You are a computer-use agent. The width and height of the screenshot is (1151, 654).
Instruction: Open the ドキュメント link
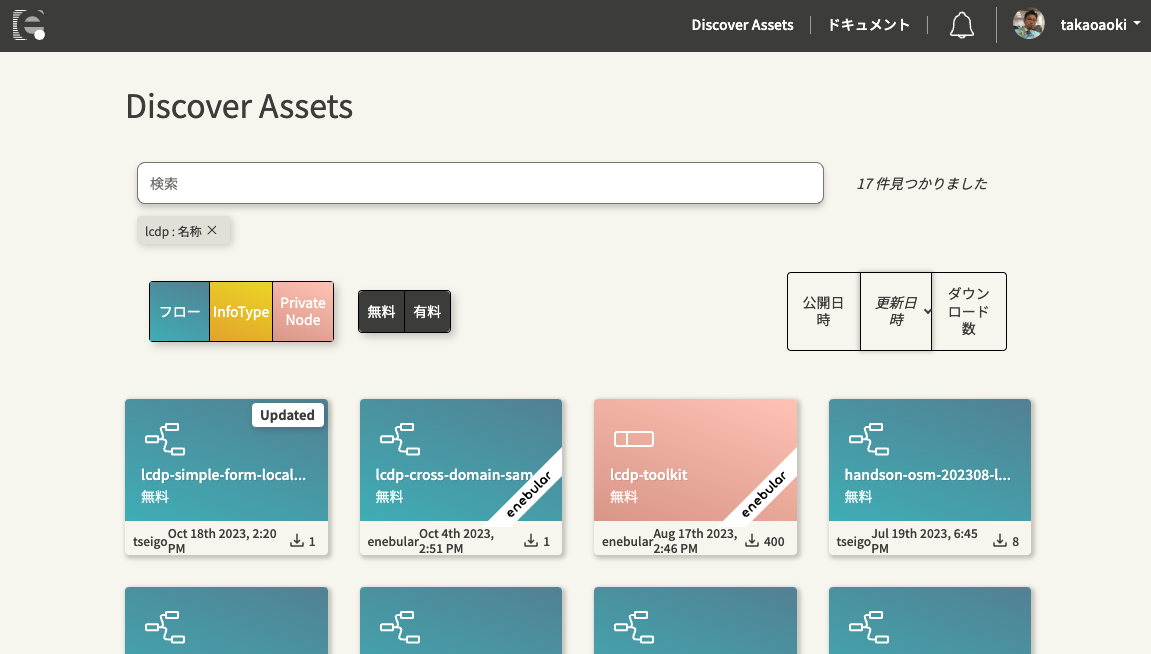pyautogui.click(x=868, y=25)
